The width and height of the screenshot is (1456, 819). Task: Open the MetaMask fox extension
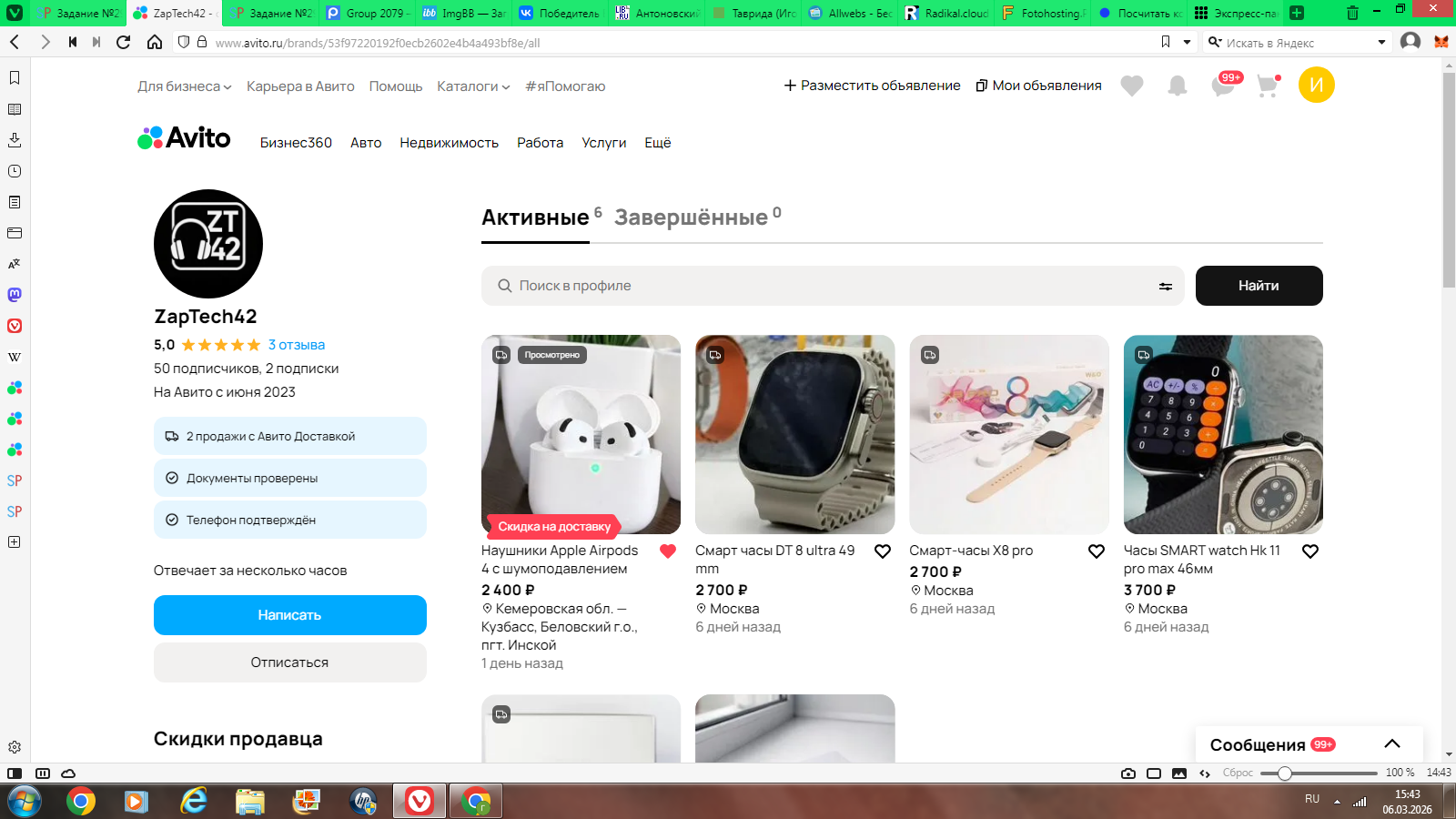pos(1441,42)
